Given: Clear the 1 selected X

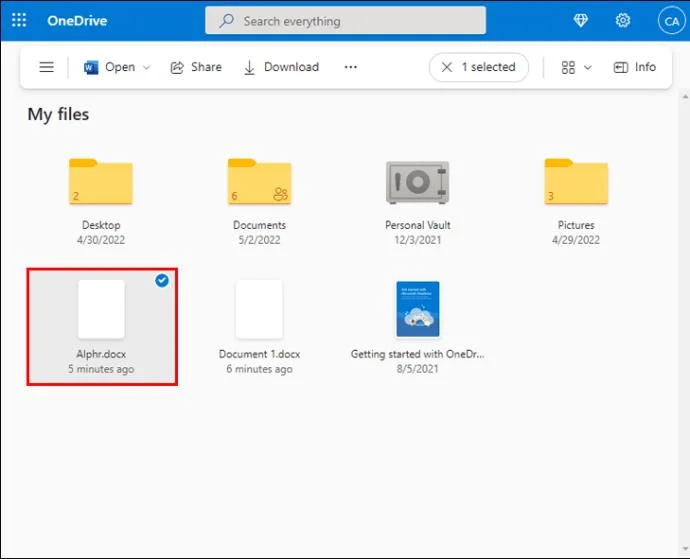Looking at the screenshot, I should tap(447, 67).
